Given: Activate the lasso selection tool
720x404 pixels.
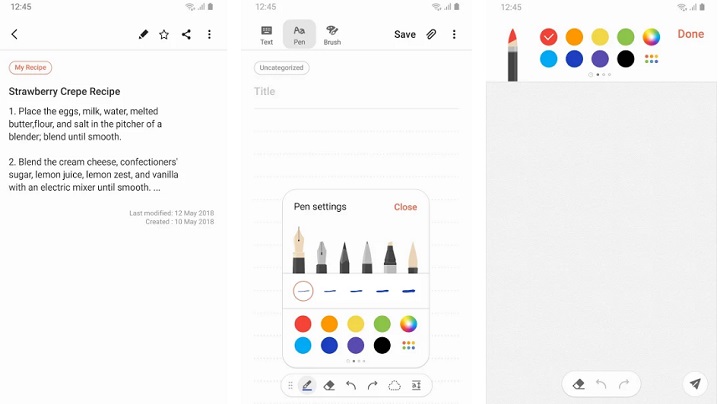Looking at the screenshot, I should tap(394, 386).
